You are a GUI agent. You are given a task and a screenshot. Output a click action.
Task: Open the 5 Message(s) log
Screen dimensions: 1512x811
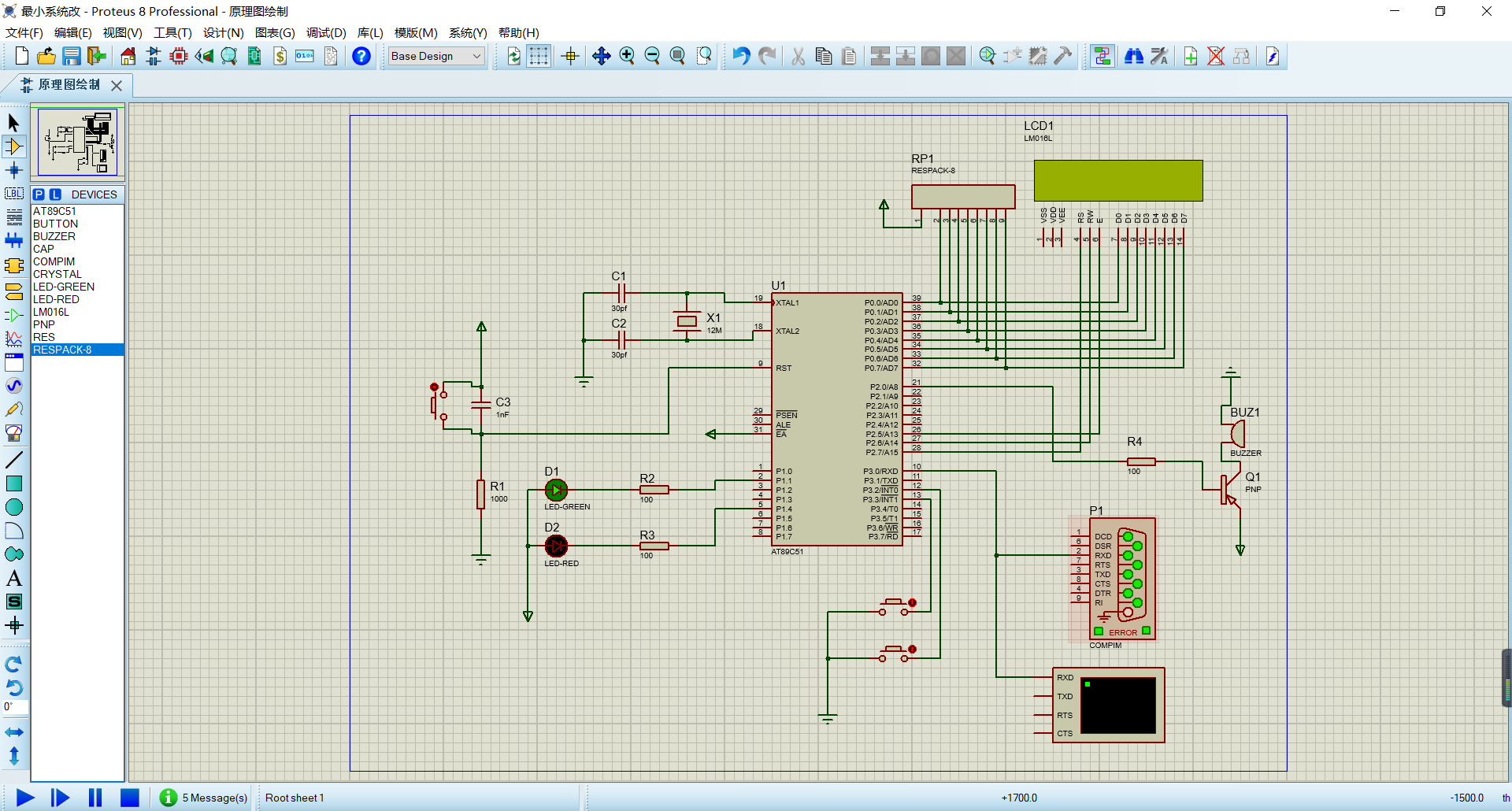pos(204,798)
